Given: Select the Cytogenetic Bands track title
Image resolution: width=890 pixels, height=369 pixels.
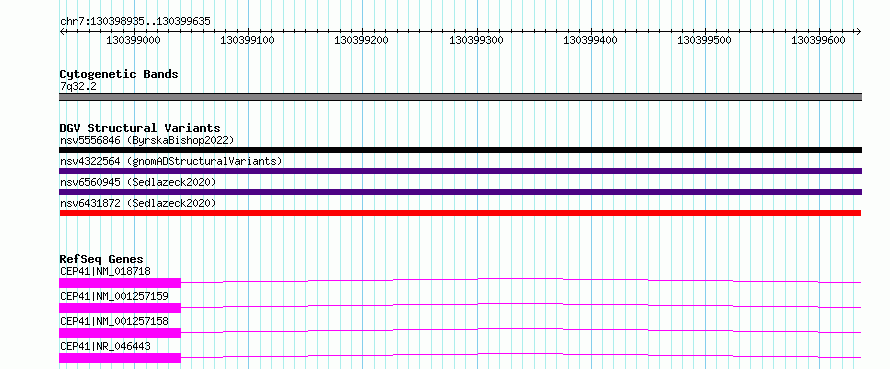Looking at the screenshot, I should 119,74.
